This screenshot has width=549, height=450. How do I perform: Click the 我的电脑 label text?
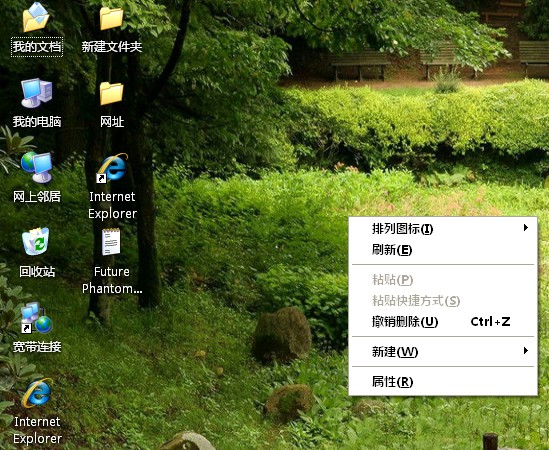[37, 122]
